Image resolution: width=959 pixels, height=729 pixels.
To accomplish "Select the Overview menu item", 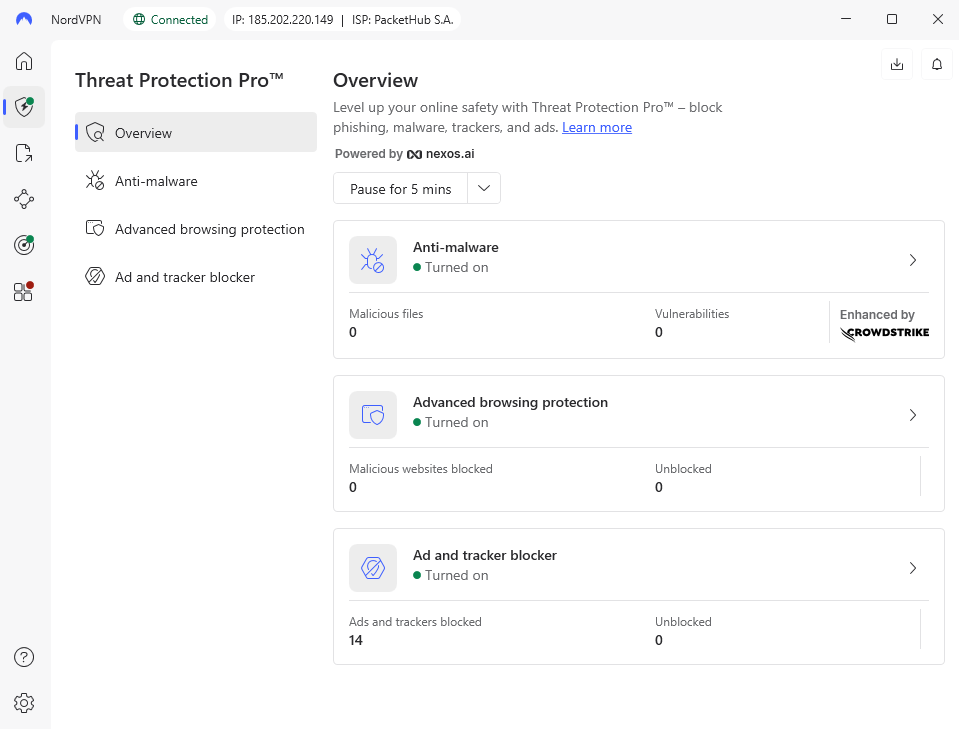I will click(196, 132).
